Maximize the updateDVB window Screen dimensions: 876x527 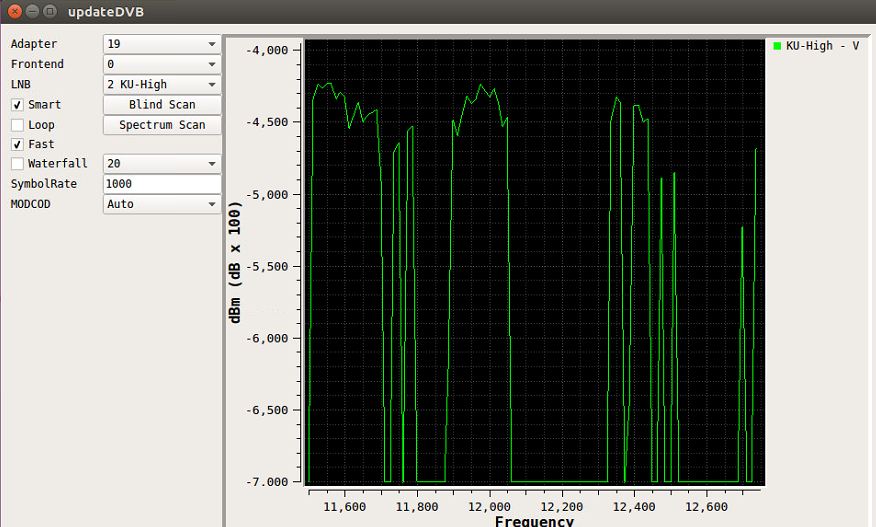click(50, 11)
